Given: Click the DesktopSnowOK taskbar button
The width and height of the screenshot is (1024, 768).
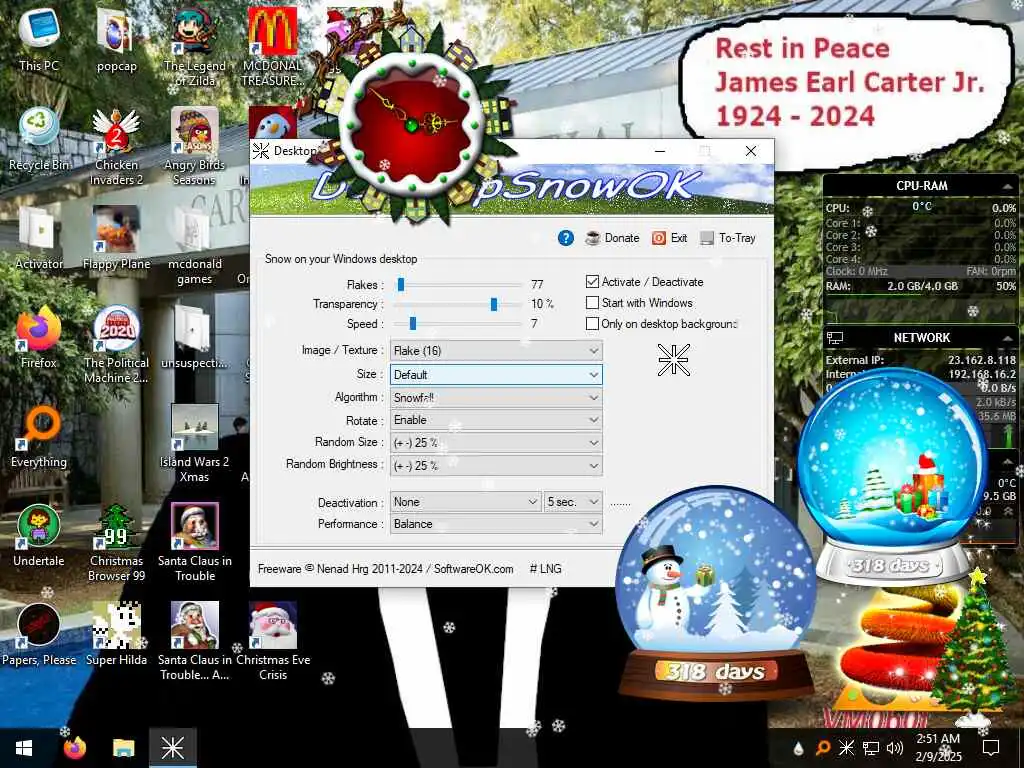Looking at the screenshot, I should click(x=173, y=748).
